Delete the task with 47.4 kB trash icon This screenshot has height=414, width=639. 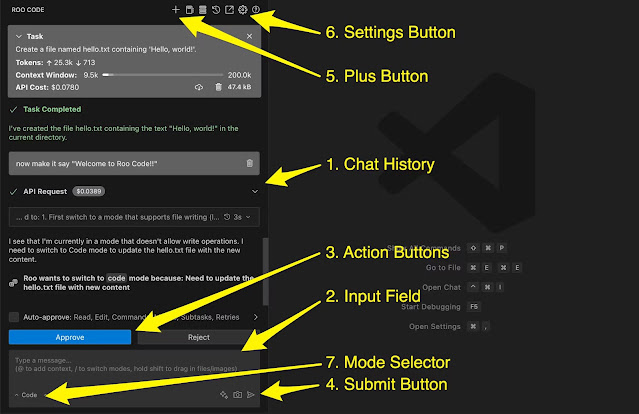tap(218, 87)
